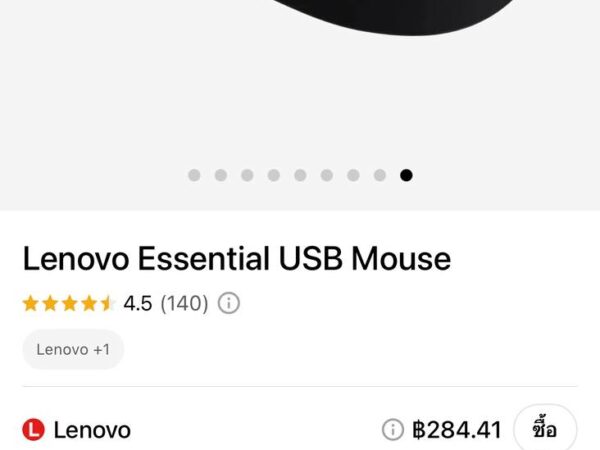Select the second image carousel dot
The image size is (600, 450).
pyautogui.click(x=221, y=175)
